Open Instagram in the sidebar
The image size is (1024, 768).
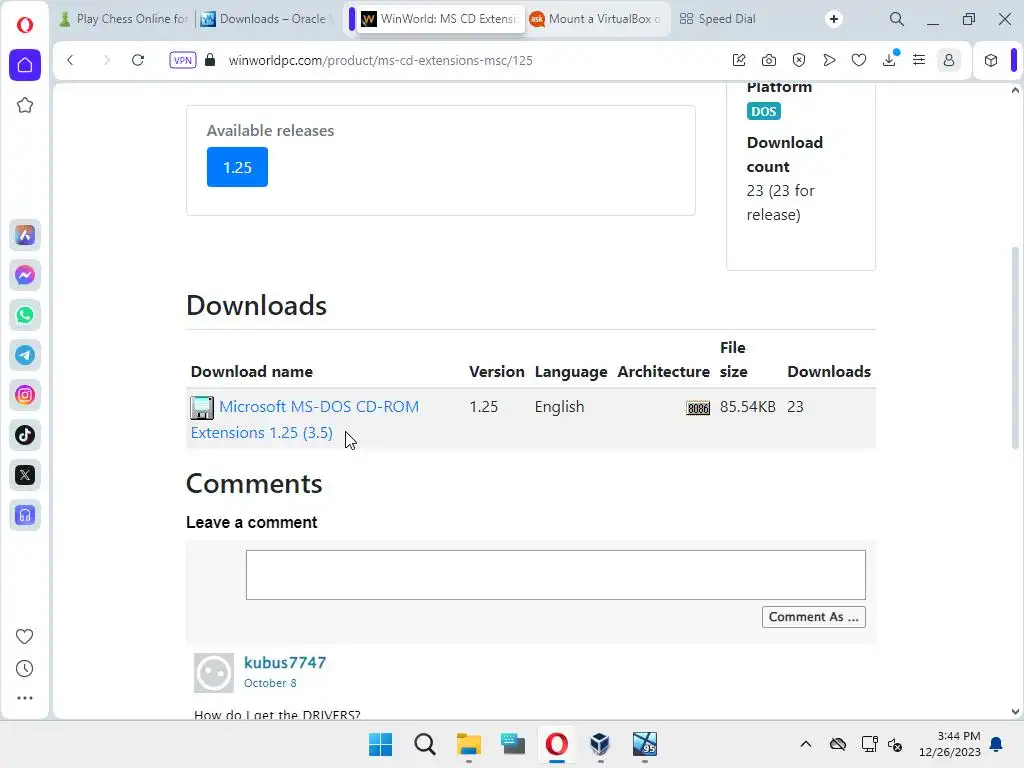(25, 395)
